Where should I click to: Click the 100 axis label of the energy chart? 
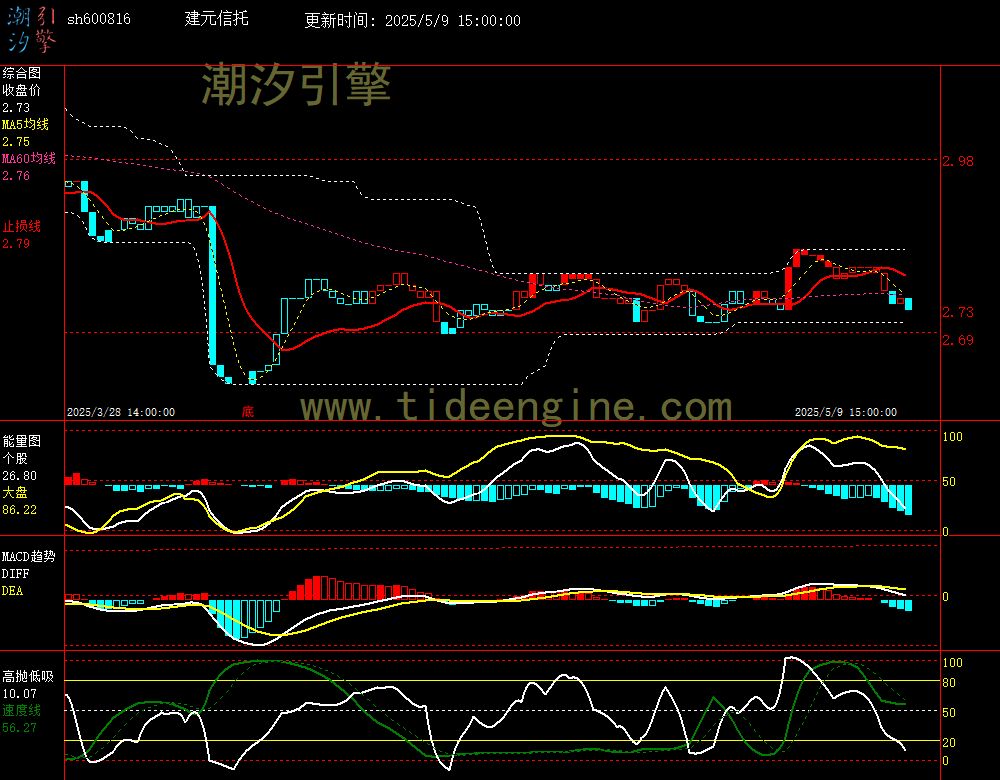(952, 436)
